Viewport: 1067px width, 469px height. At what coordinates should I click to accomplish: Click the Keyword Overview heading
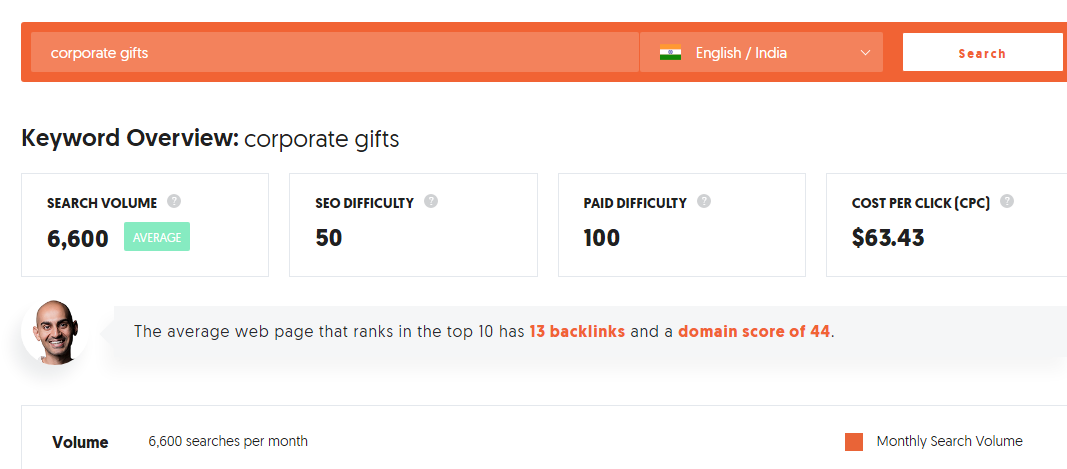coord(210,139)
